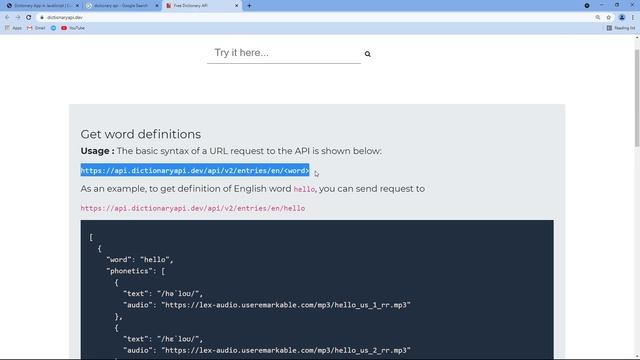Close the Dictionary App in JavaScript tab
This screenshot has height=360, width=640.
point(78,6)
